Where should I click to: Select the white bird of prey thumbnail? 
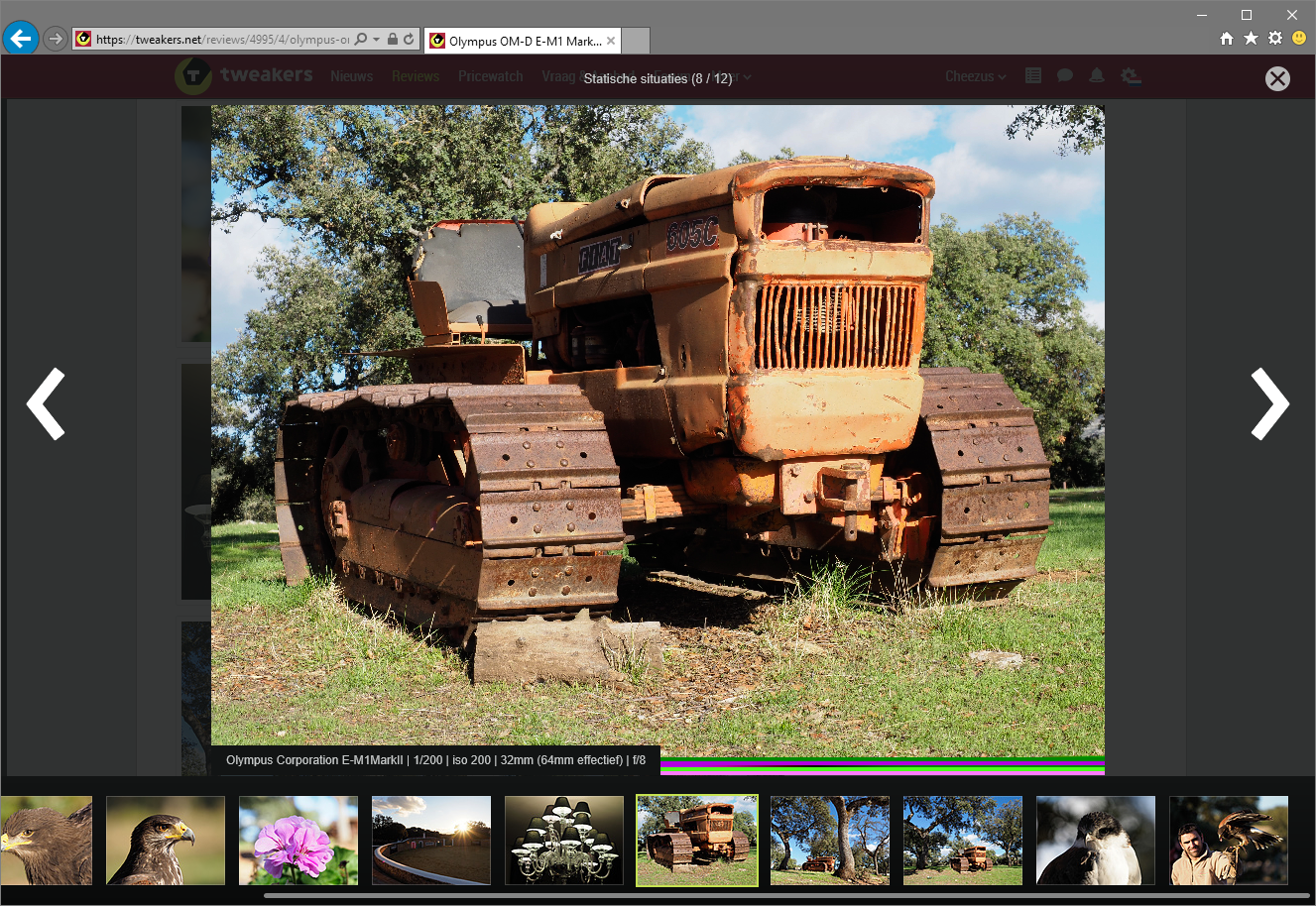1096,841
